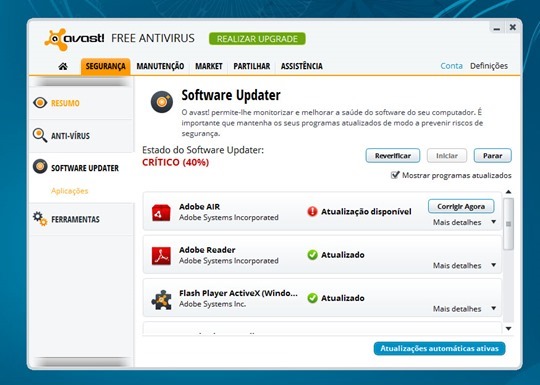Click Corrigir Agora for Adobe AIR
This screenshot has width=540, height=385.
461,206
